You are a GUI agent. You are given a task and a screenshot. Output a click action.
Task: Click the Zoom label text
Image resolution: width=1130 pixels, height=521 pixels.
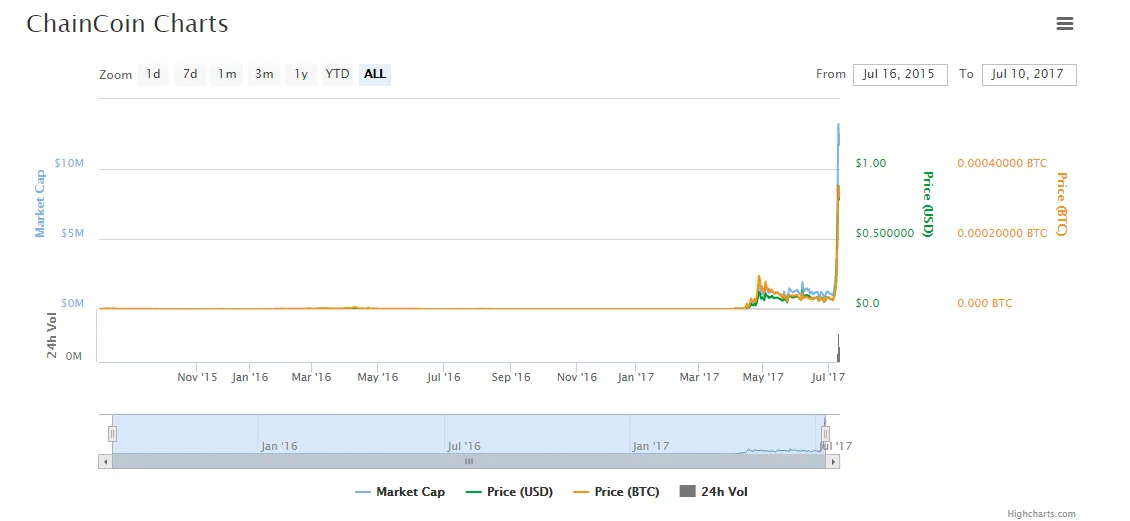(115, 75)
